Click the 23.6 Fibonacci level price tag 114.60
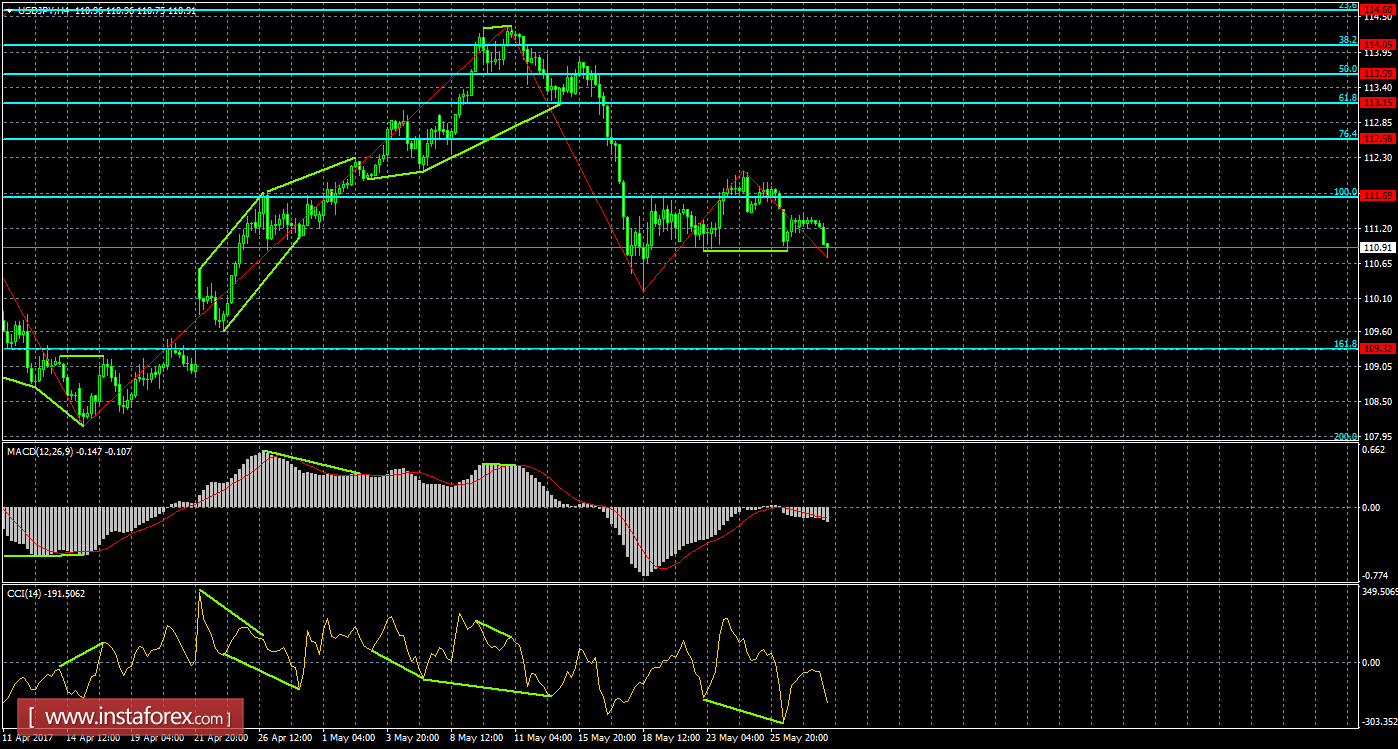Screen dimensions: 1398x749 tap(1378, 7)
